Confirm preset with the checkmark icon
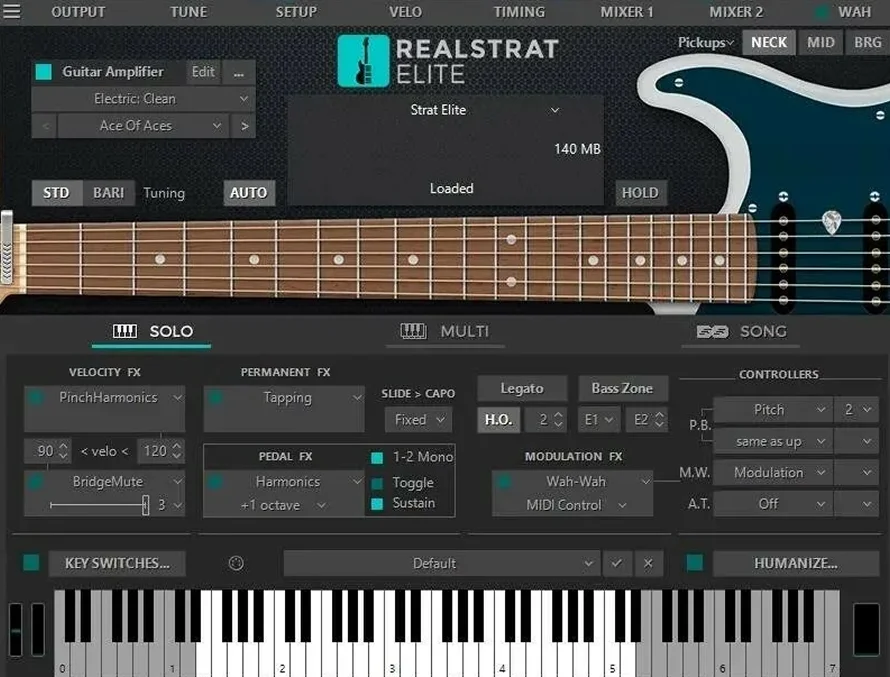 coord(616,563)
